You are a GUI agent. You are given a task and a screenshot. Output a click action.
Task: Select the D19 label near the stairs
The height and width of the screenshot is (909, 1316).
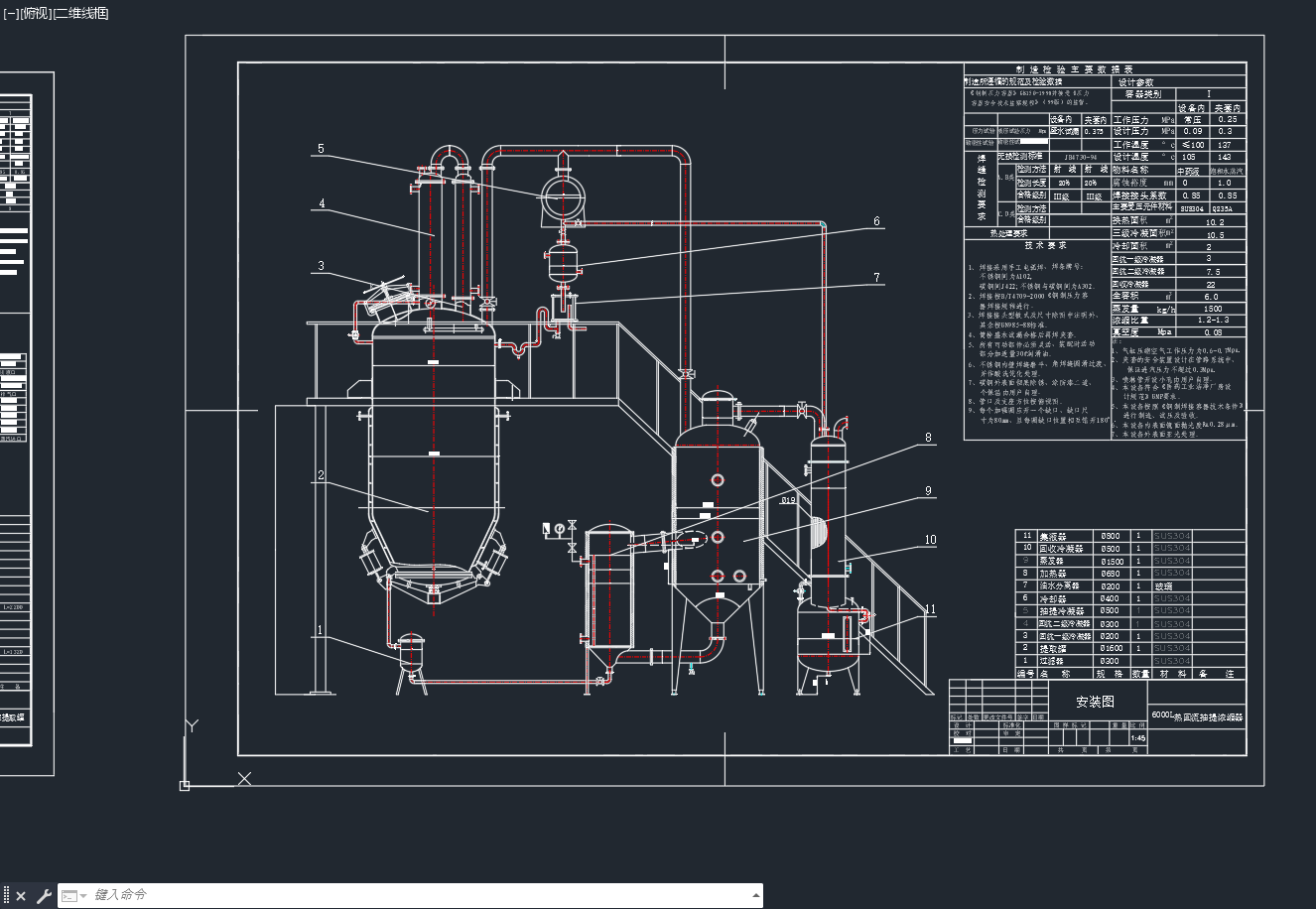(x=788, y=500)
